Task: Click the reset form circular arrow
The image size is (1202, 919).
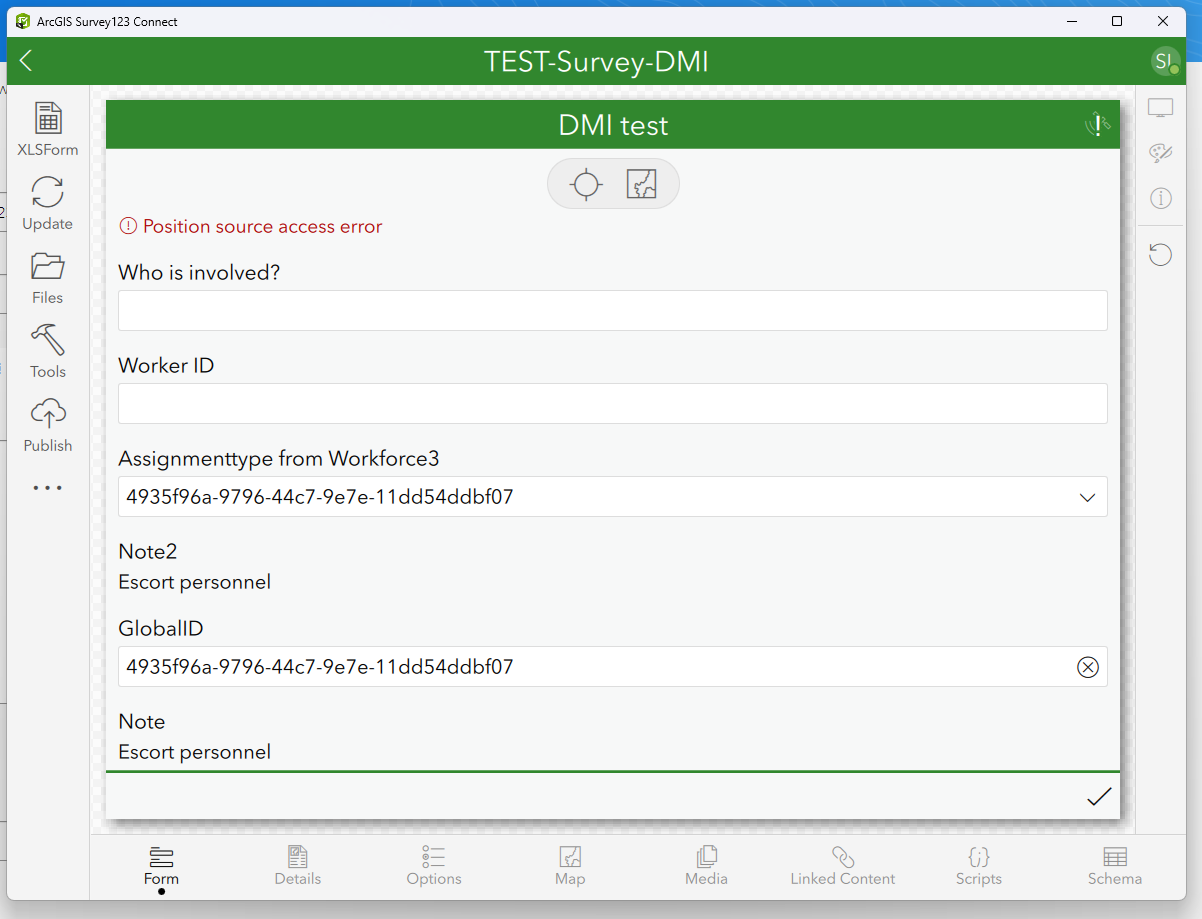Action: tap(1160, 255)
